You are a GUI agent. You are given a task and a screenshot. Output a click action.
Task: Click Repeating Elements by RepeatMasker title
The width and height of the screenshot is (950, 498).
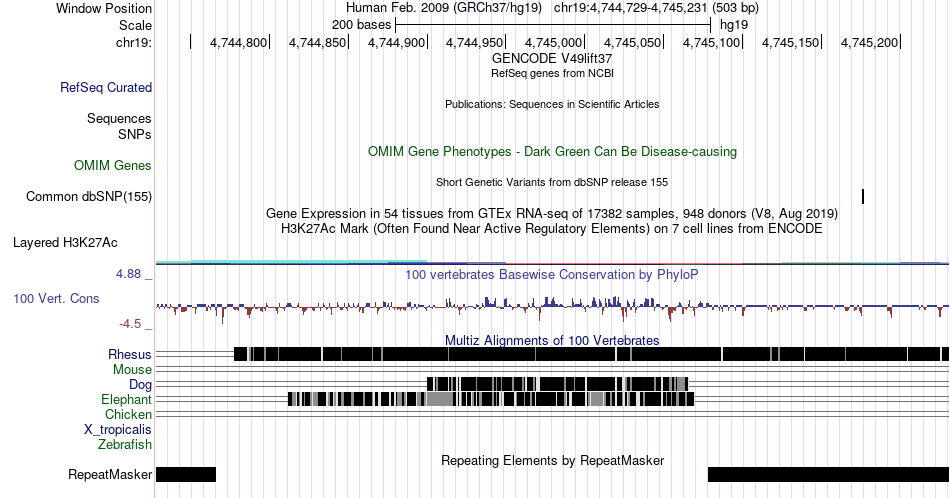pyautogui.click(x=552, y=460)
